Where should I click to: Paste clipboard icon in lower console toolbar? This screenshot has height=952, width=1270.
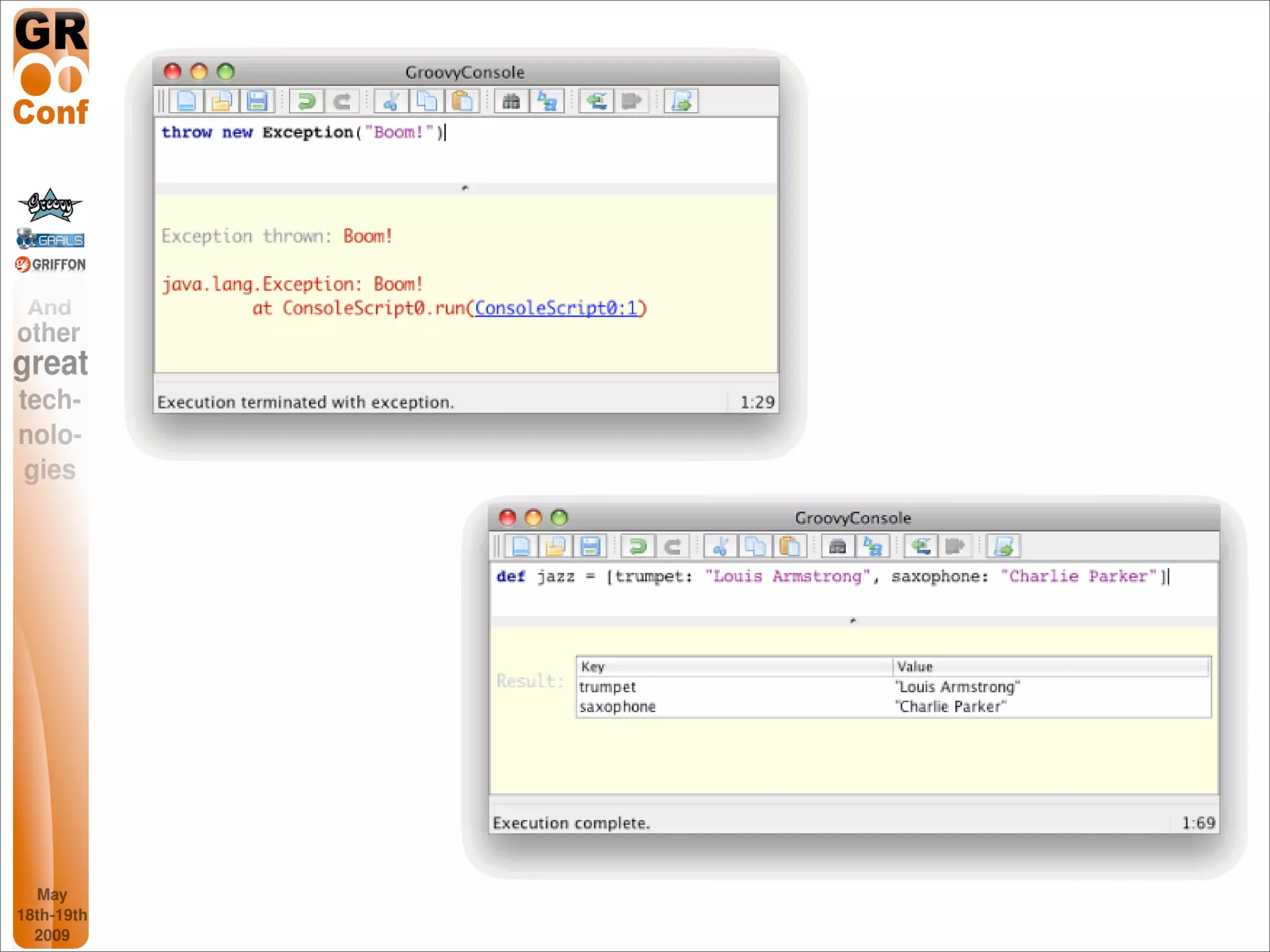(790, 547)
